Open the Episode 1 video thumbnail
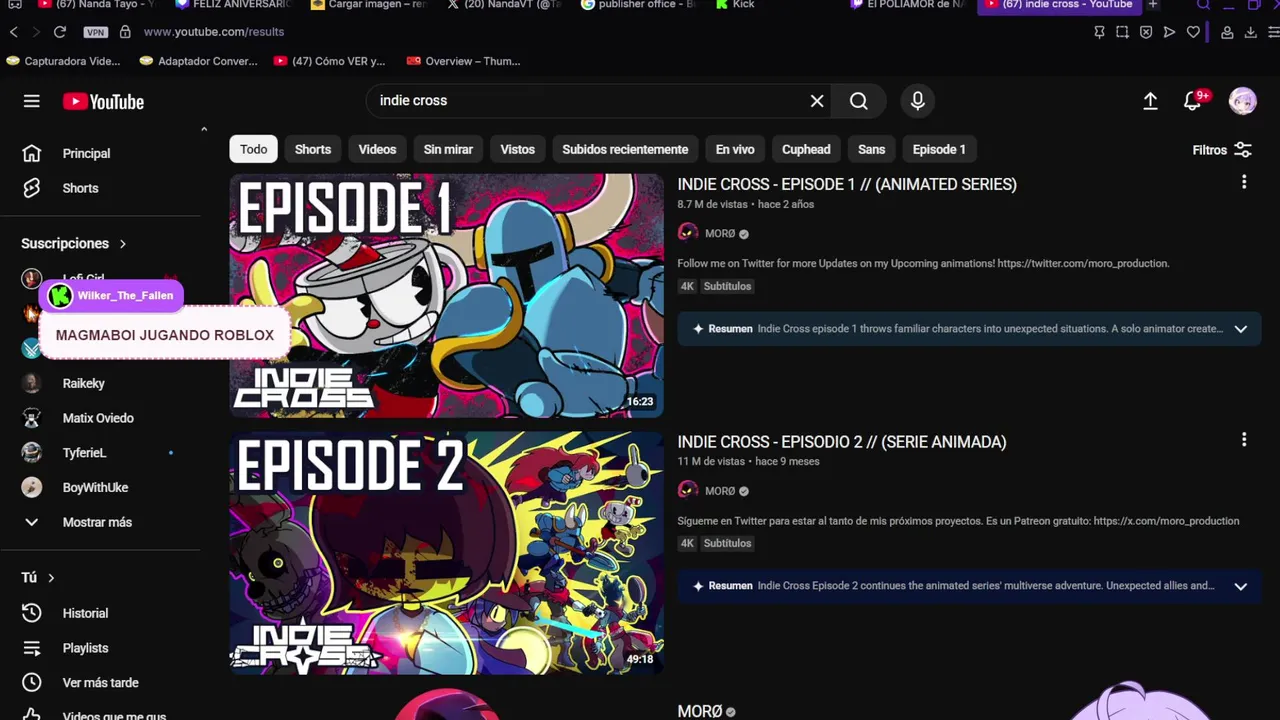This screenshot has height=720, width=1280. tap(446, 295)
